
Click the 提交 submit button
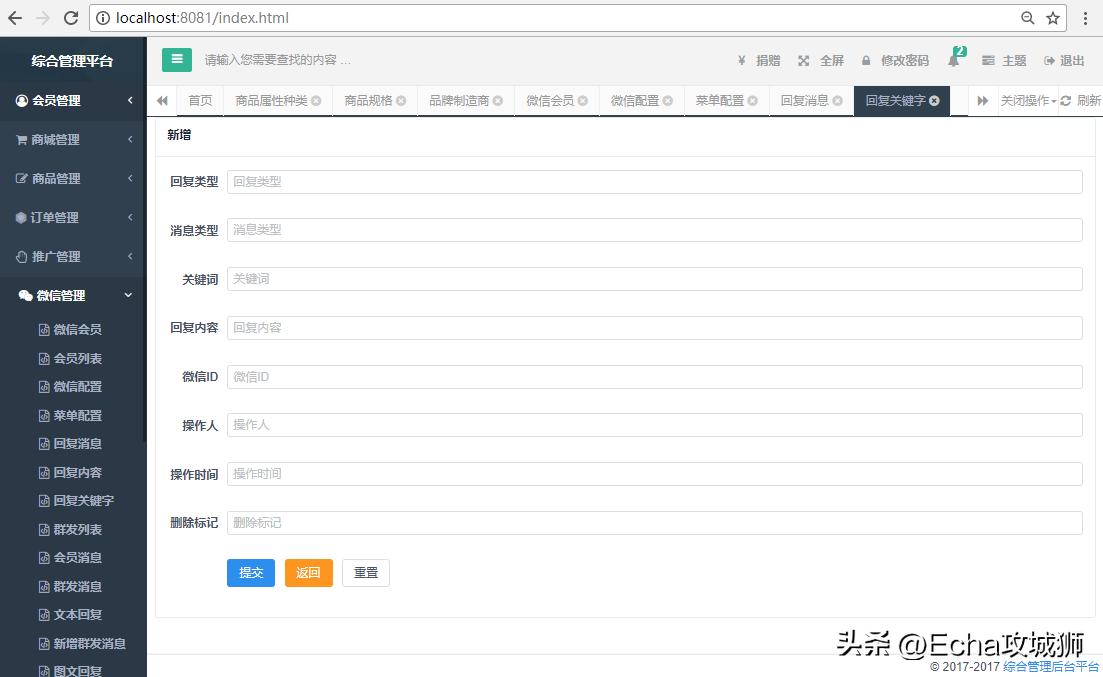coord(250,572)
